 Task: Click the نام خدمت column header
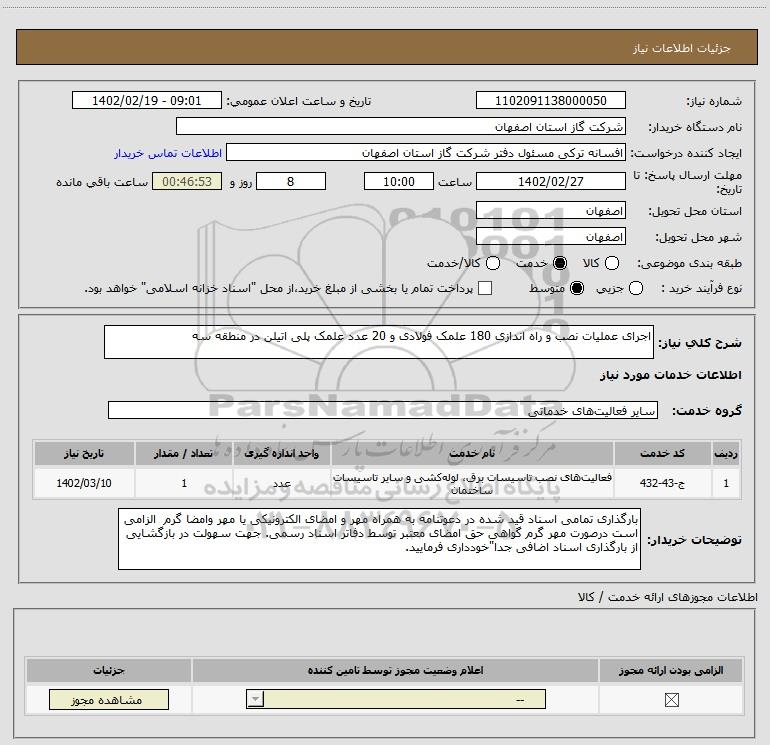[x=472, y=453]
